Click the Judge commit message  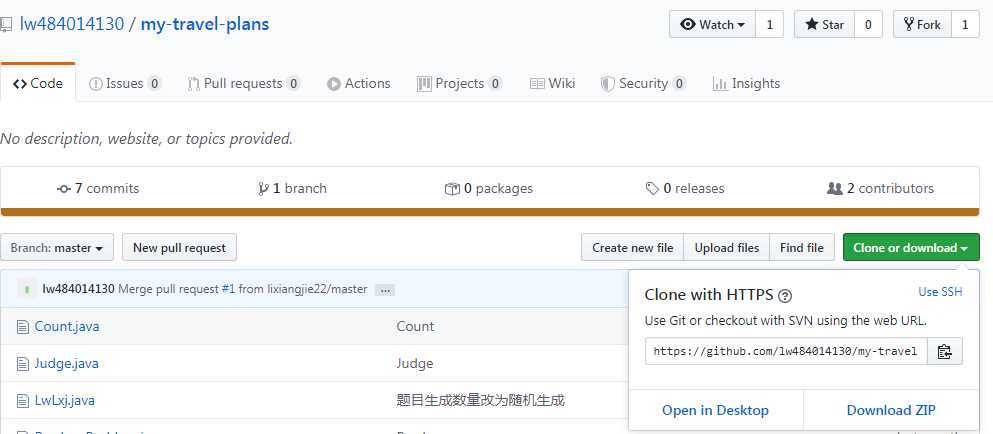(x=415, y=364)
